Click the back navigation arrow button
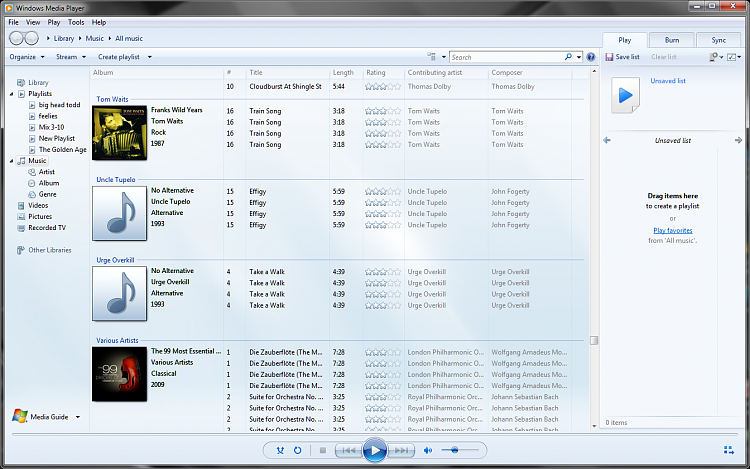 (x=17, y=38)
